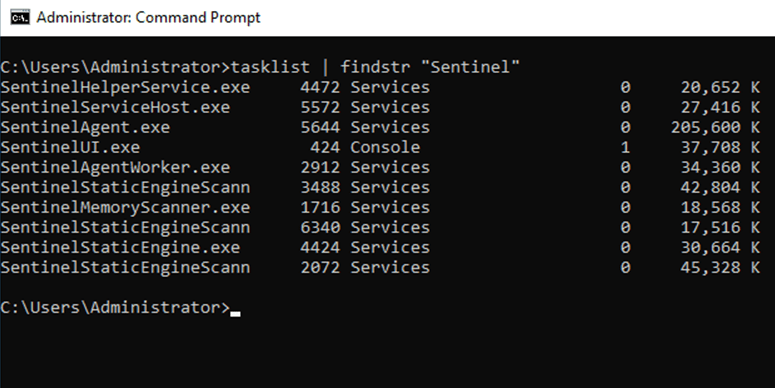
Task: Select the SentinelAgentWorker.exe row
Action: [x=380, y=168]
